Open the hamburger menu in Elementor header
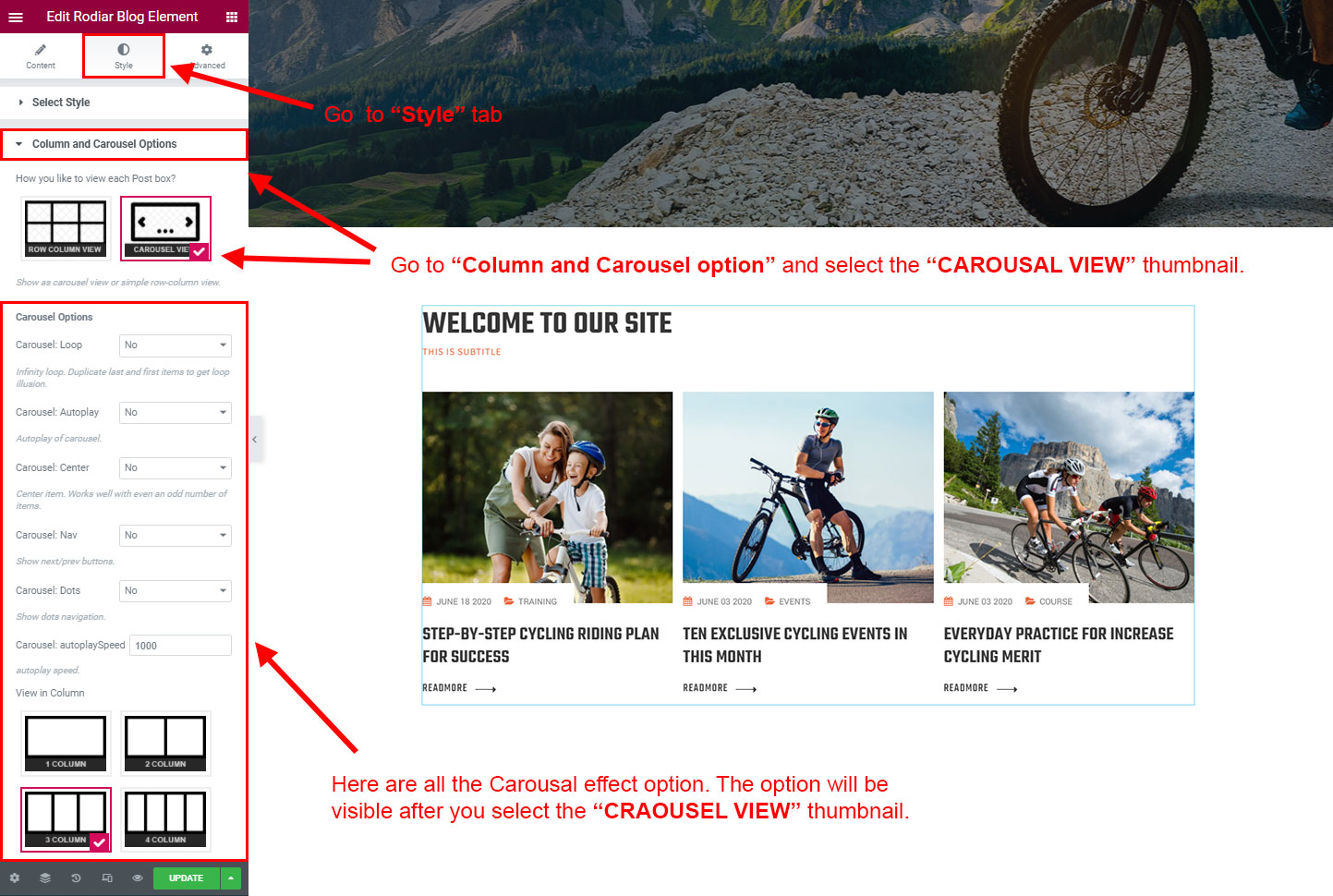 pos(16,17)
